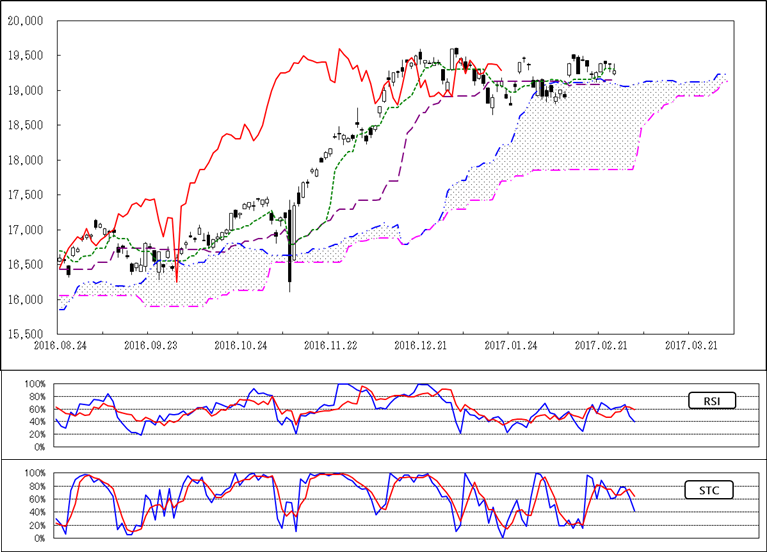The image size is (767, 552).
Task: Click the 100% label in the RSI panel
Action: click(x=33, y=384)
